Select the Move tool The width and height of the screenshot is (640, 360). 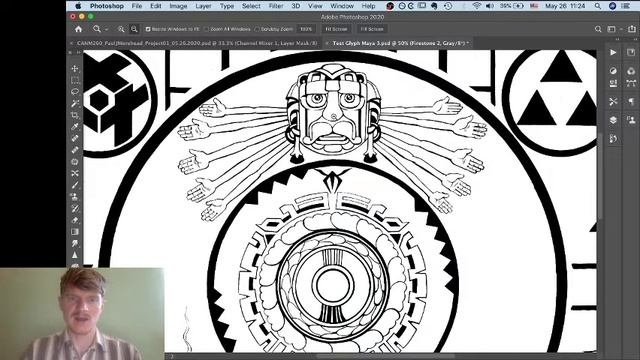coord(75,68)
